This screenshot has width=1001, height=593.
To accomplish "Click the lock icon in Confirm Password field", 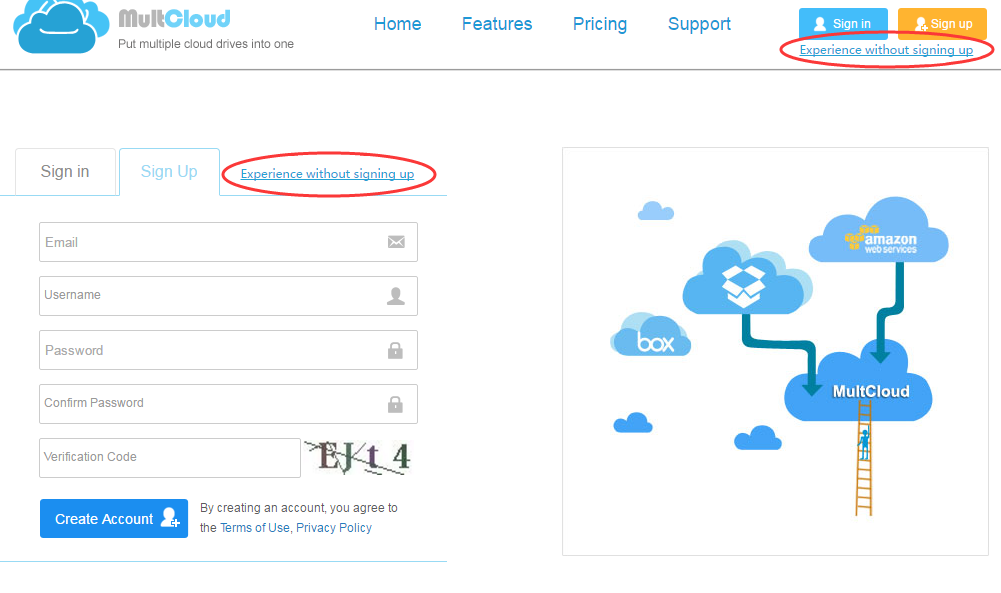I will 395,404.
